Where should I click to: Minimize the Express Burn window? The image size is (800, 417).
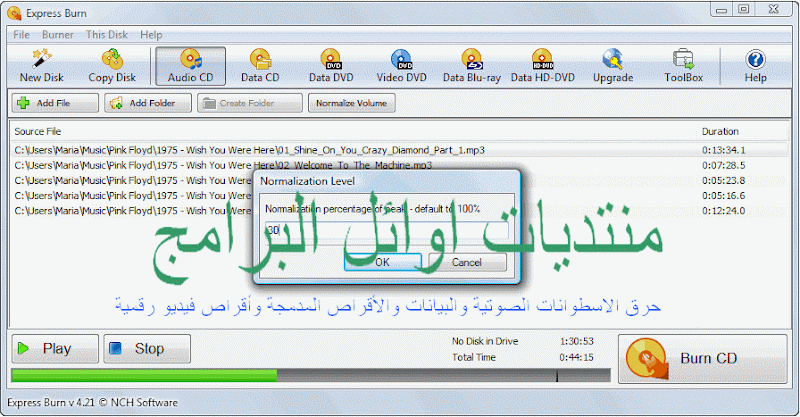pyautogui.click(x=721, y=9)
